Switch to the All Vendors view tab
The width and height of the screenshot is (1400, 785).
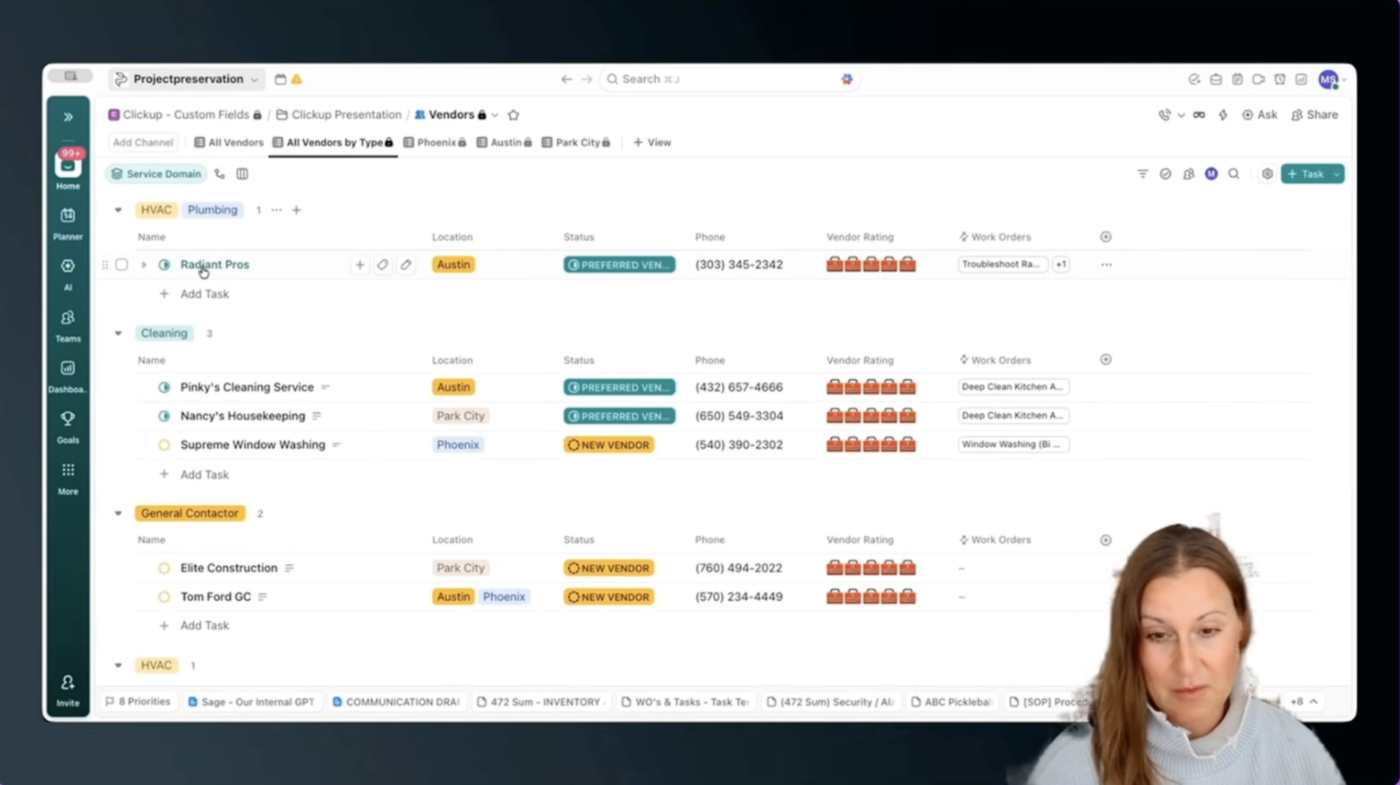click(229, 143)
